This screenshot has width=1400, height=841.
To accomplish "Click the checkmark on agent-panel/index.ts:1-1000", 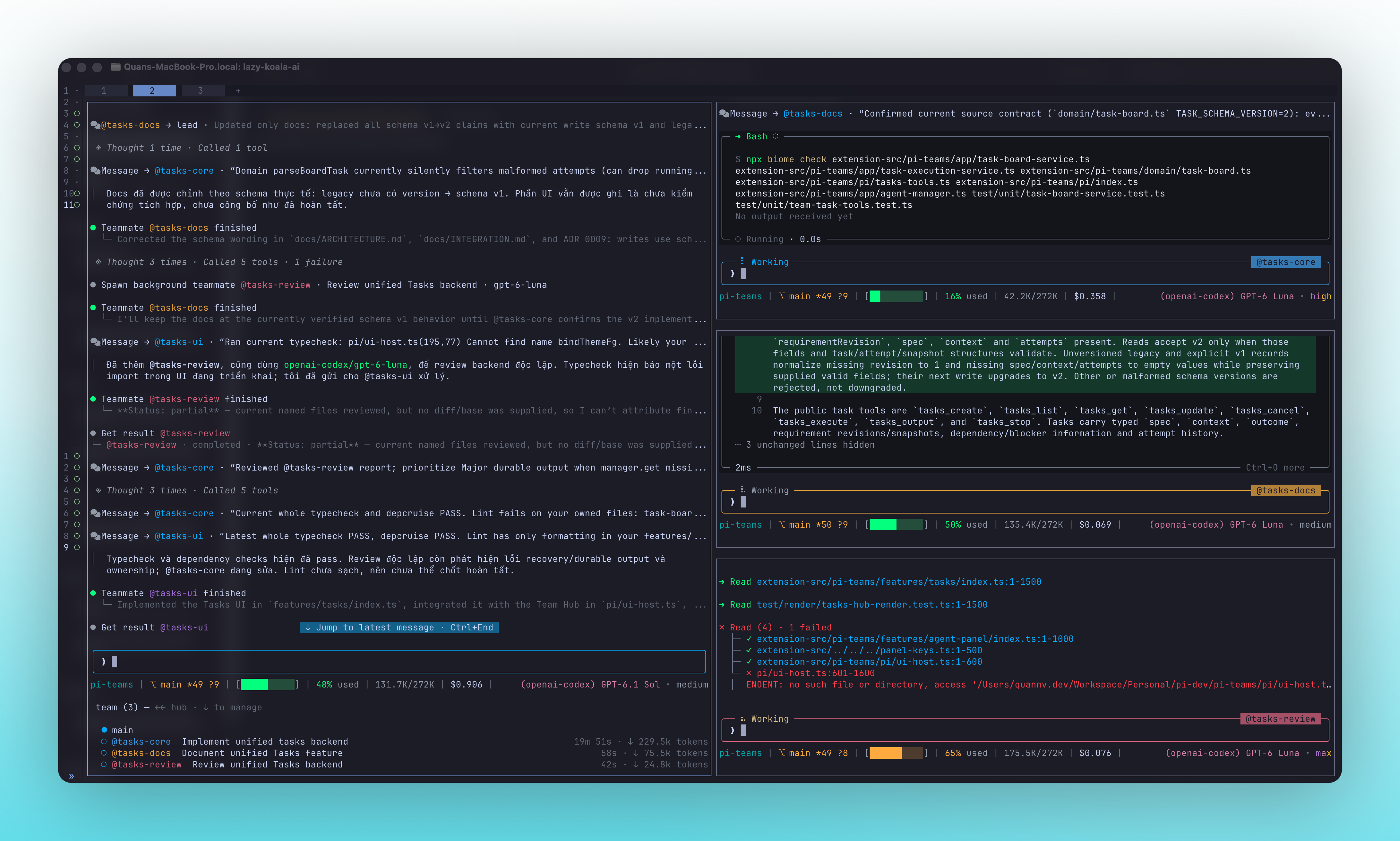I will [748, 639].
